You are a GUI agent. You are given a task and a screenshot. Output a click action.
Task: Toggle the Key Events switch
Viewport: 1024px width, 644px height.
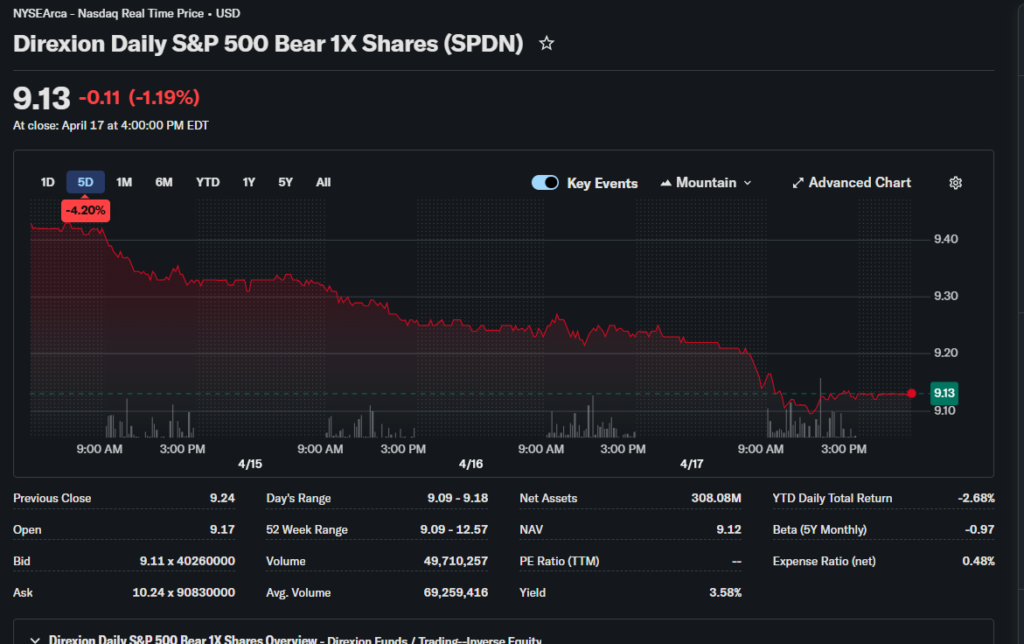pyautogui.click(x=545, y=183)
